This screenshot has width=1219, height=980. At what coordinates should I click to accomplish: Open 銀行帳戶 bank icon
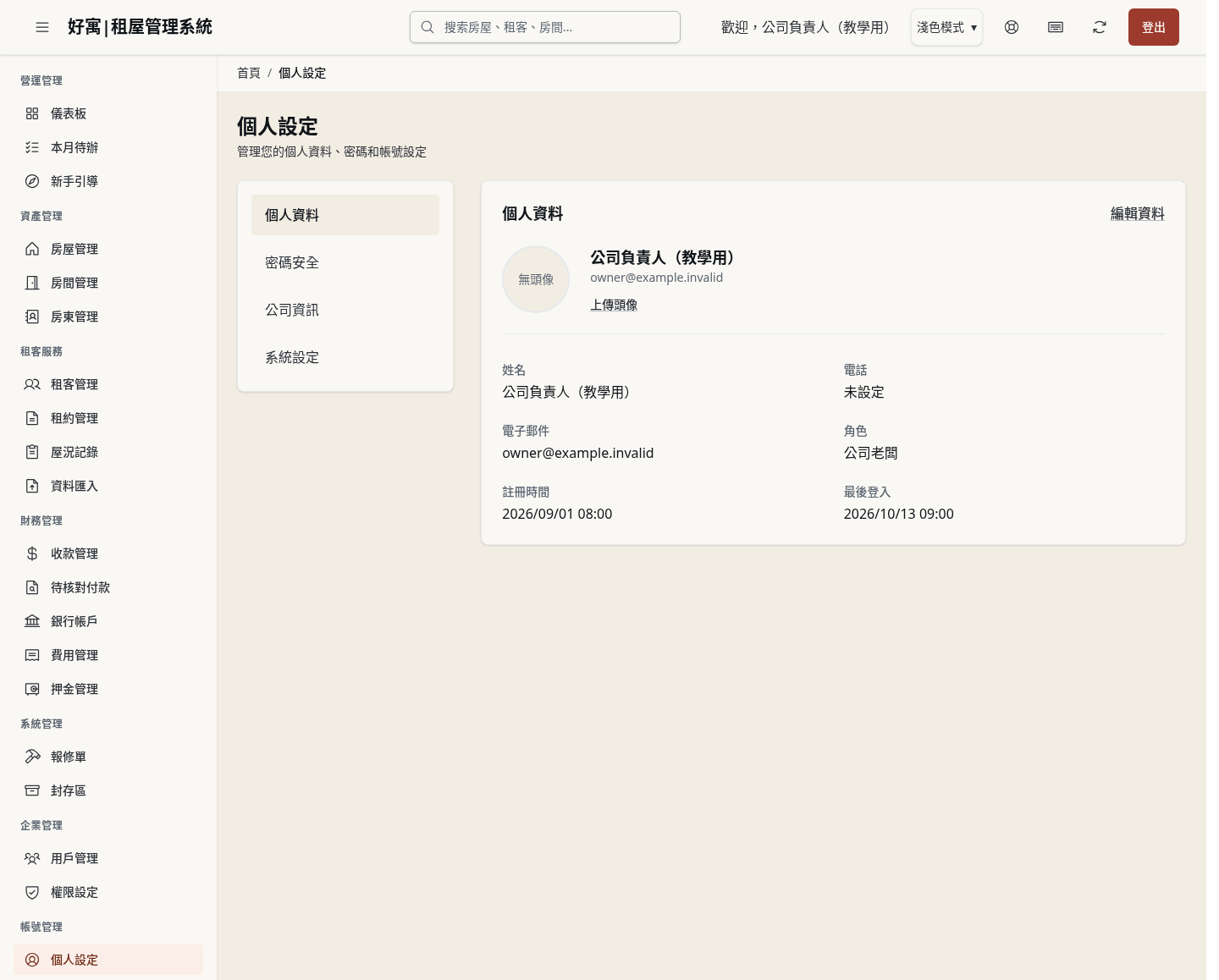[x=32, y=621]
